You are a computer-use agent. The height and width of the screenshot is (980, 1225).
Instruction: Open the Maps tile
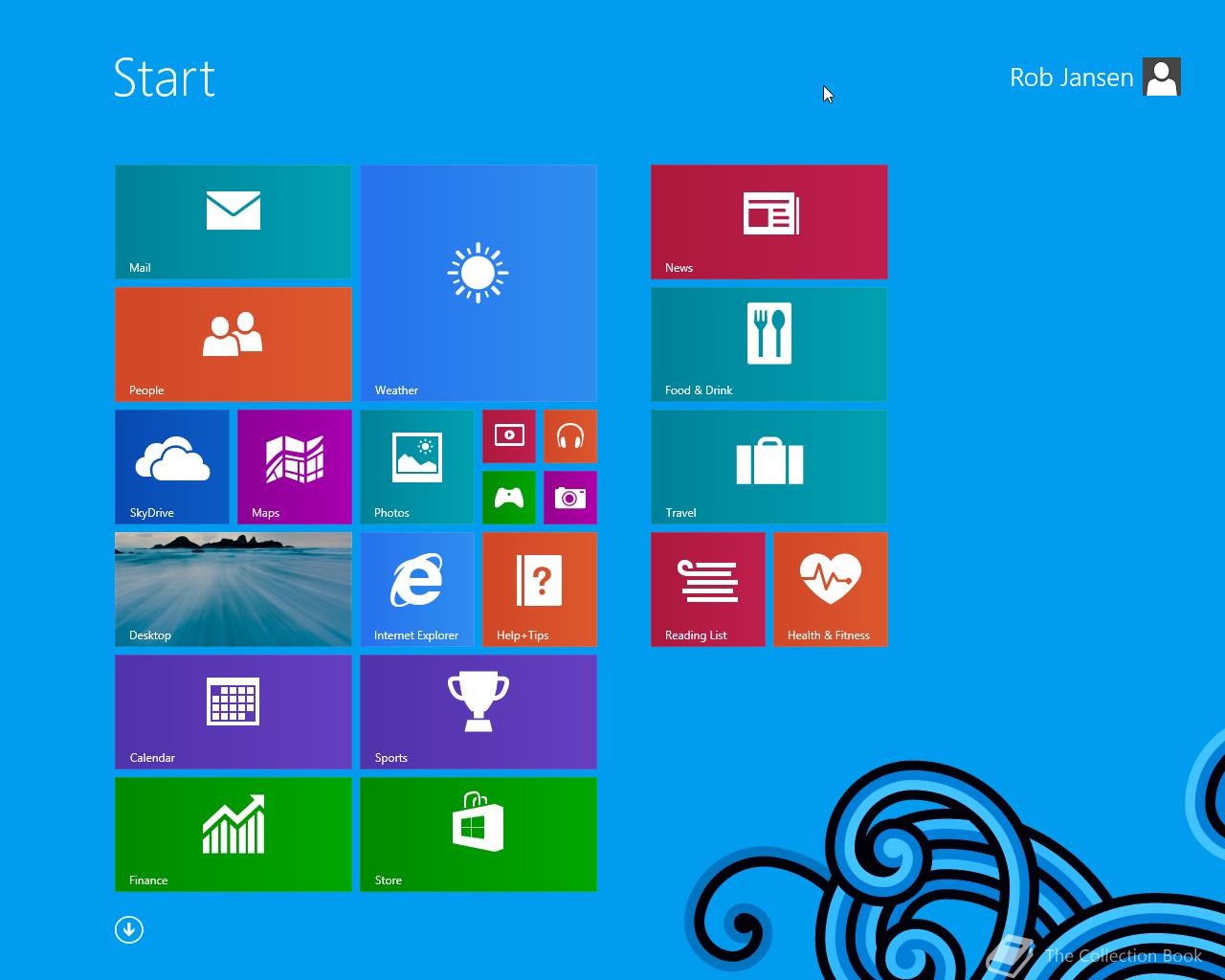pos(295,467)
